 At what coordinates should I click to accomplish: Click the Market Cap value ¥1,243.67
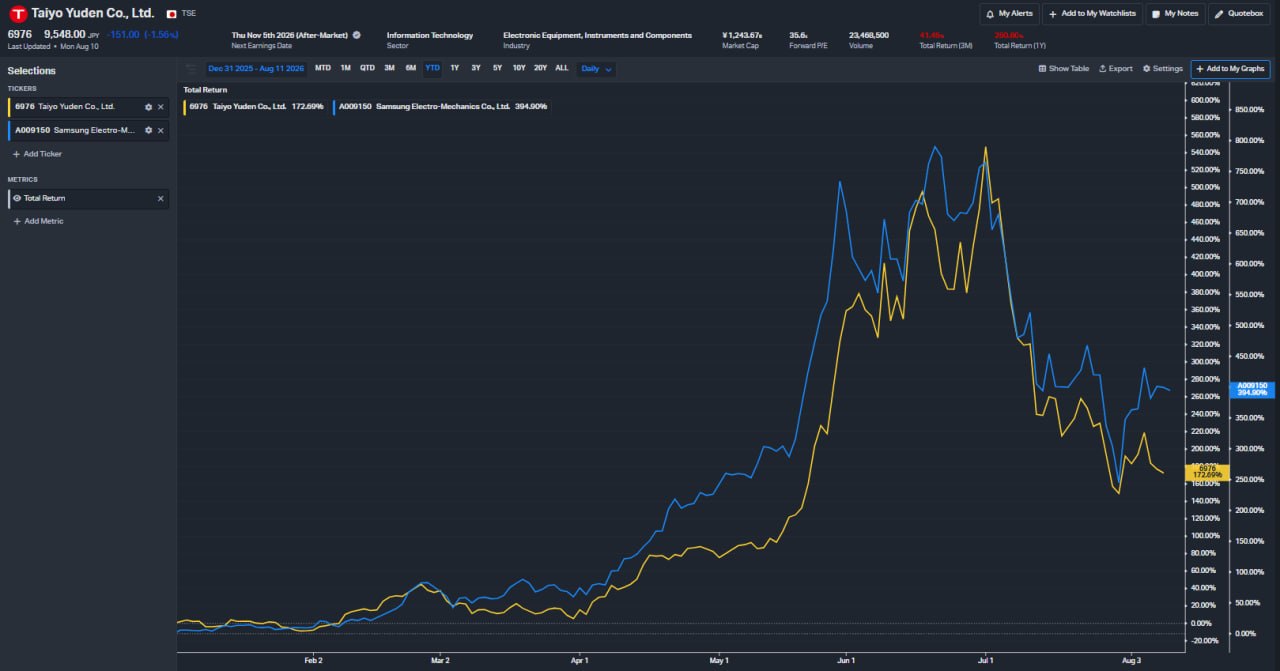pos(741,35)
